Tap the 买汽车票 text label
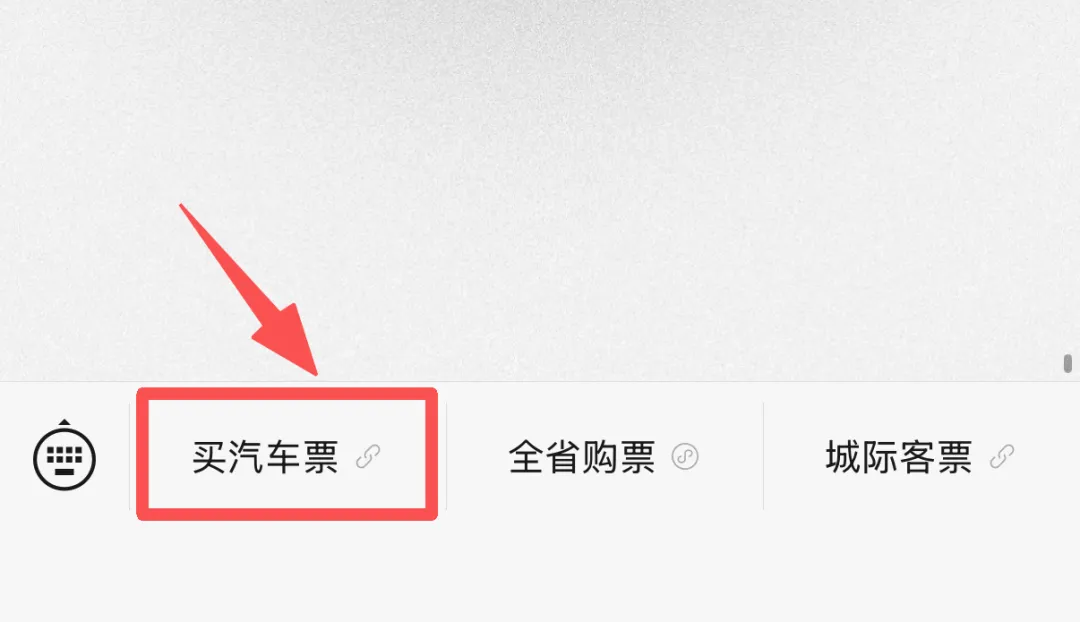Screen dimensions: 1080x622 [x=265, y=457]
